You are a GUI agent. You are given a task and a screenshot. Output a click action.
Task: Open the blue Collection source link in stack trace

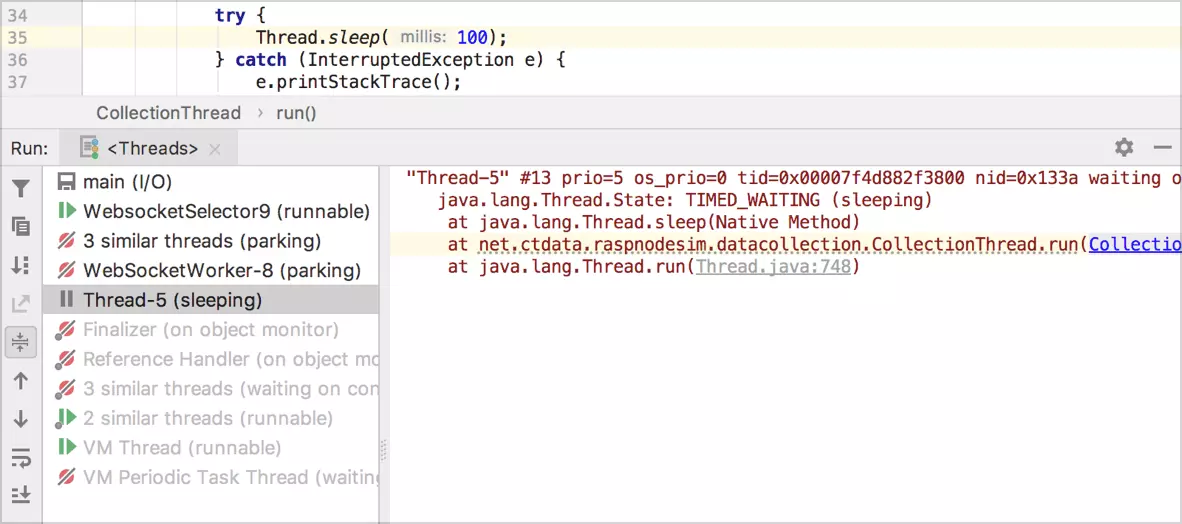(x=1134, y=245)
